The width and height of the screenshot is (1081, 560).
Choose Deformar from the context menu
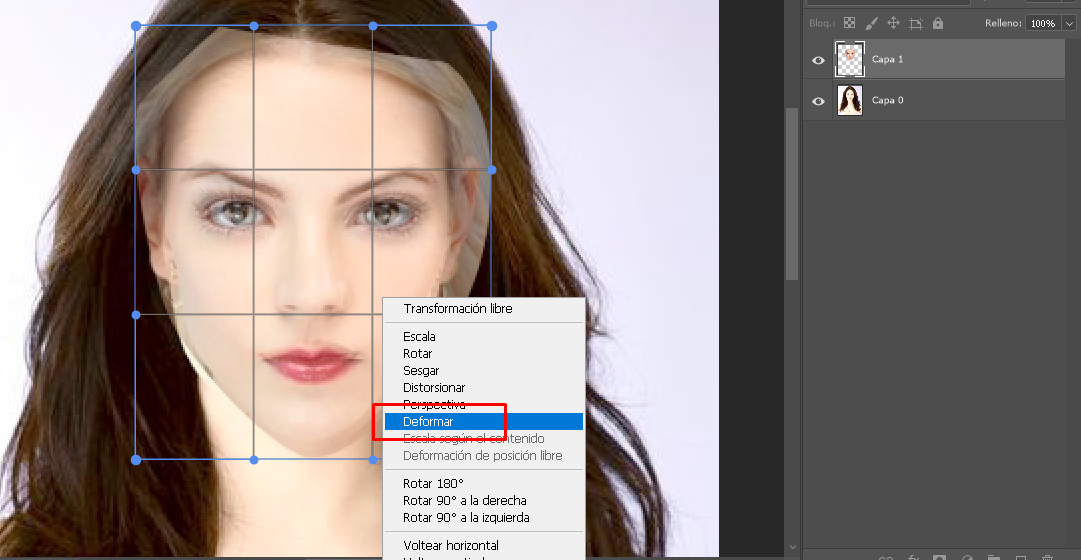(x=428, y=422)
